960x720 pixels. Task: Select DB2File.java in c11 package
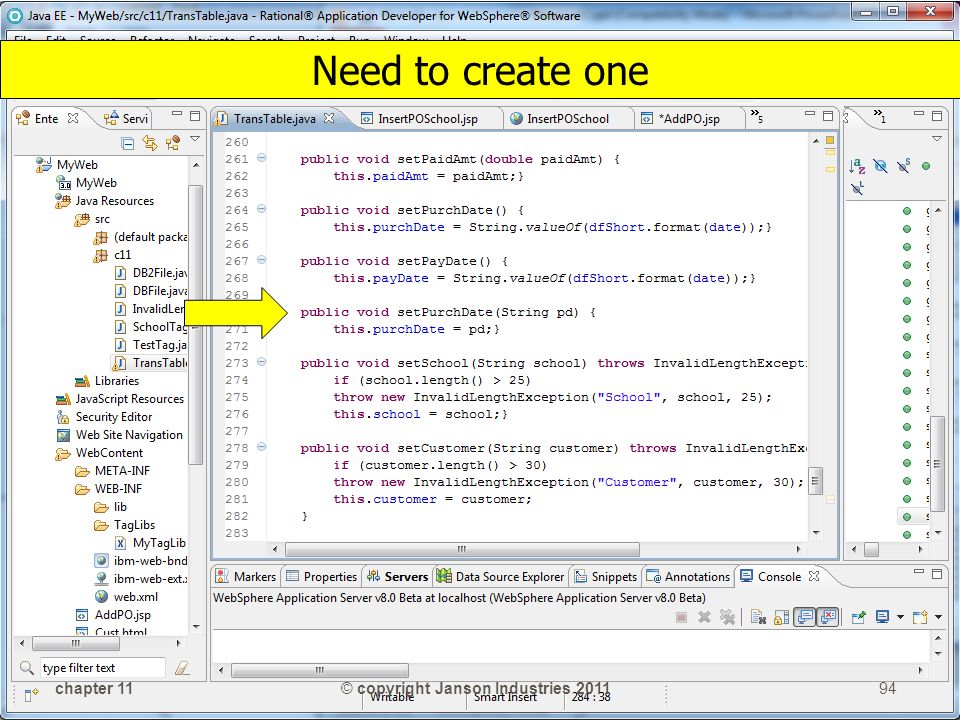click(151, 273)
